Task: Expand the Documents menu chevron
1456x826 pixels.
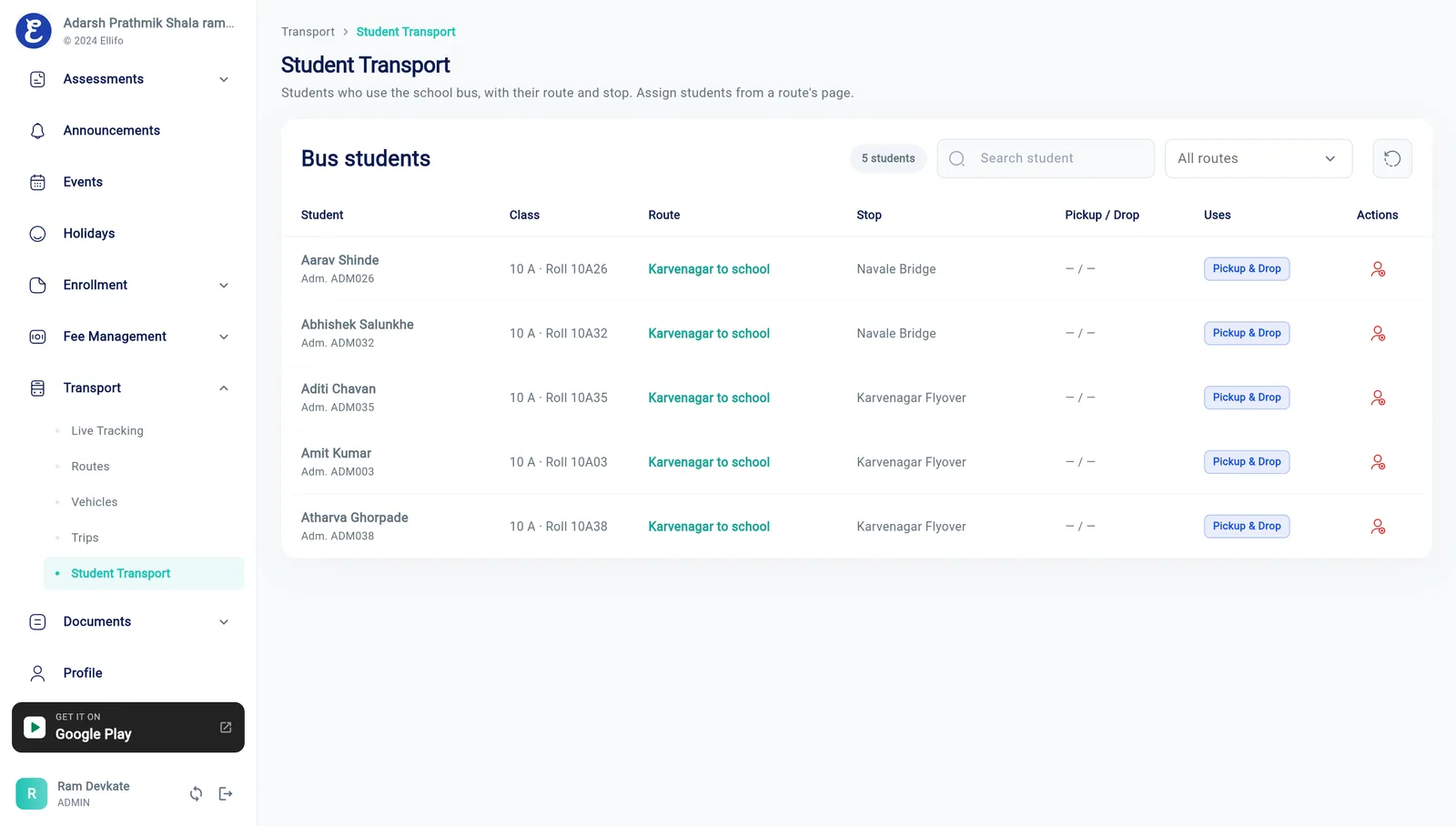Action: [x=224, y=622]
